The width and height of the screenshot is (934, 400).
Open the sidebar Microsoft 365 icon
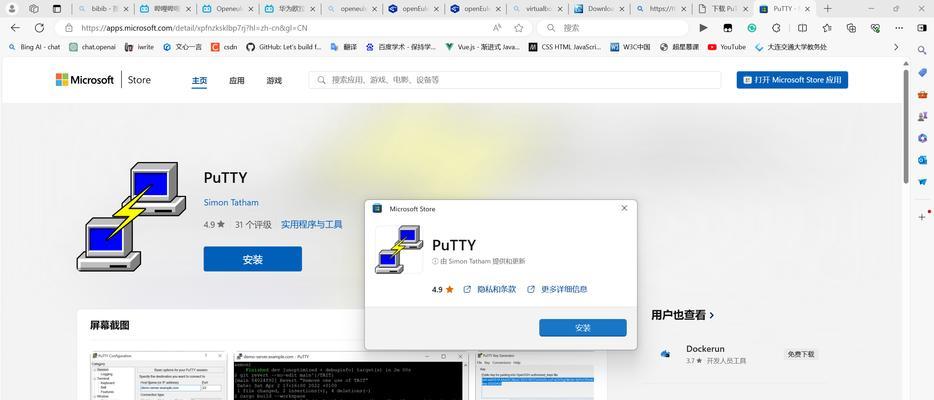click(922, 138)
